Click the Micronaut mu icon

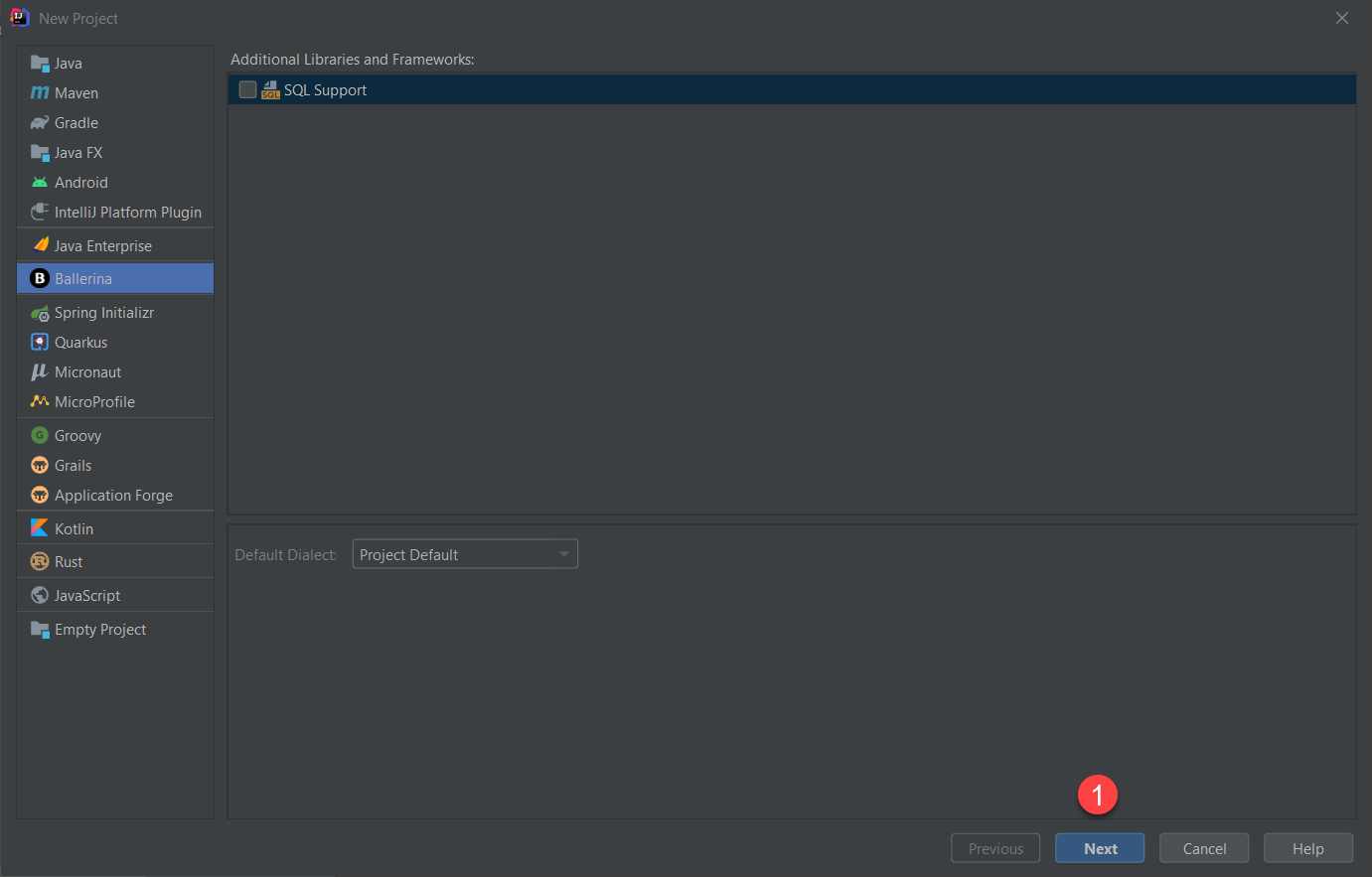click(40, 372)
